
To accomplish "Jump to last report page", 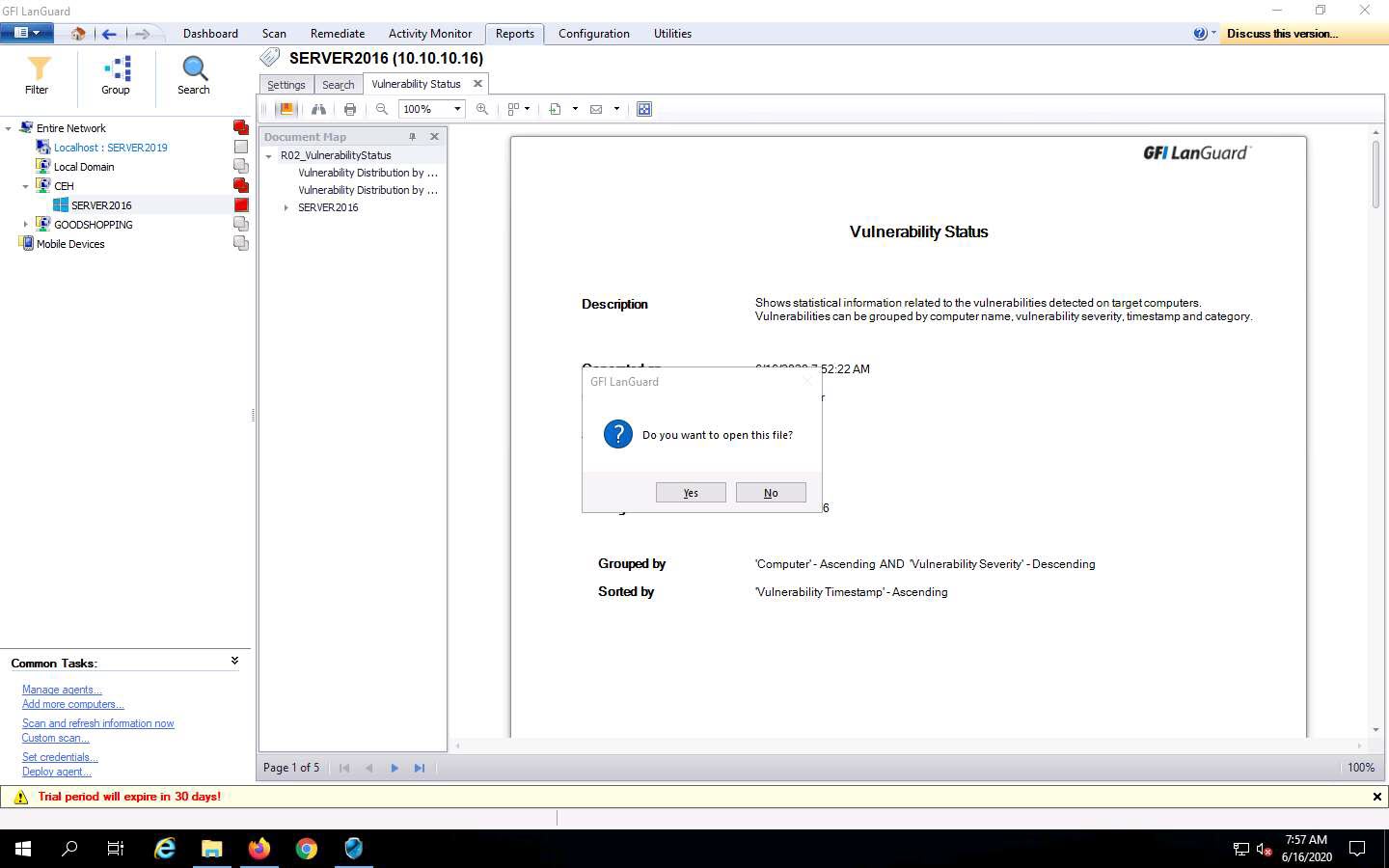I will click(420, 768).
